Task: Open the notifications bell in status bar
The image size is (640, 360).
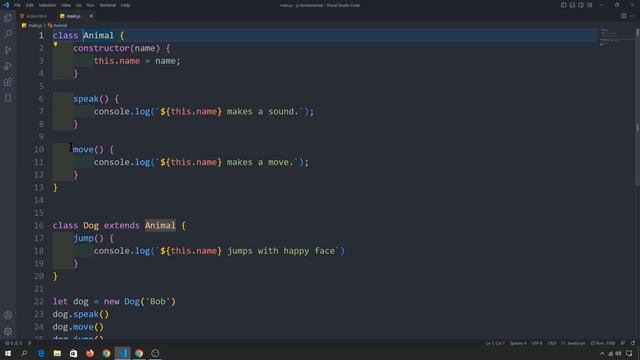Action: click(x=633, y=343)
